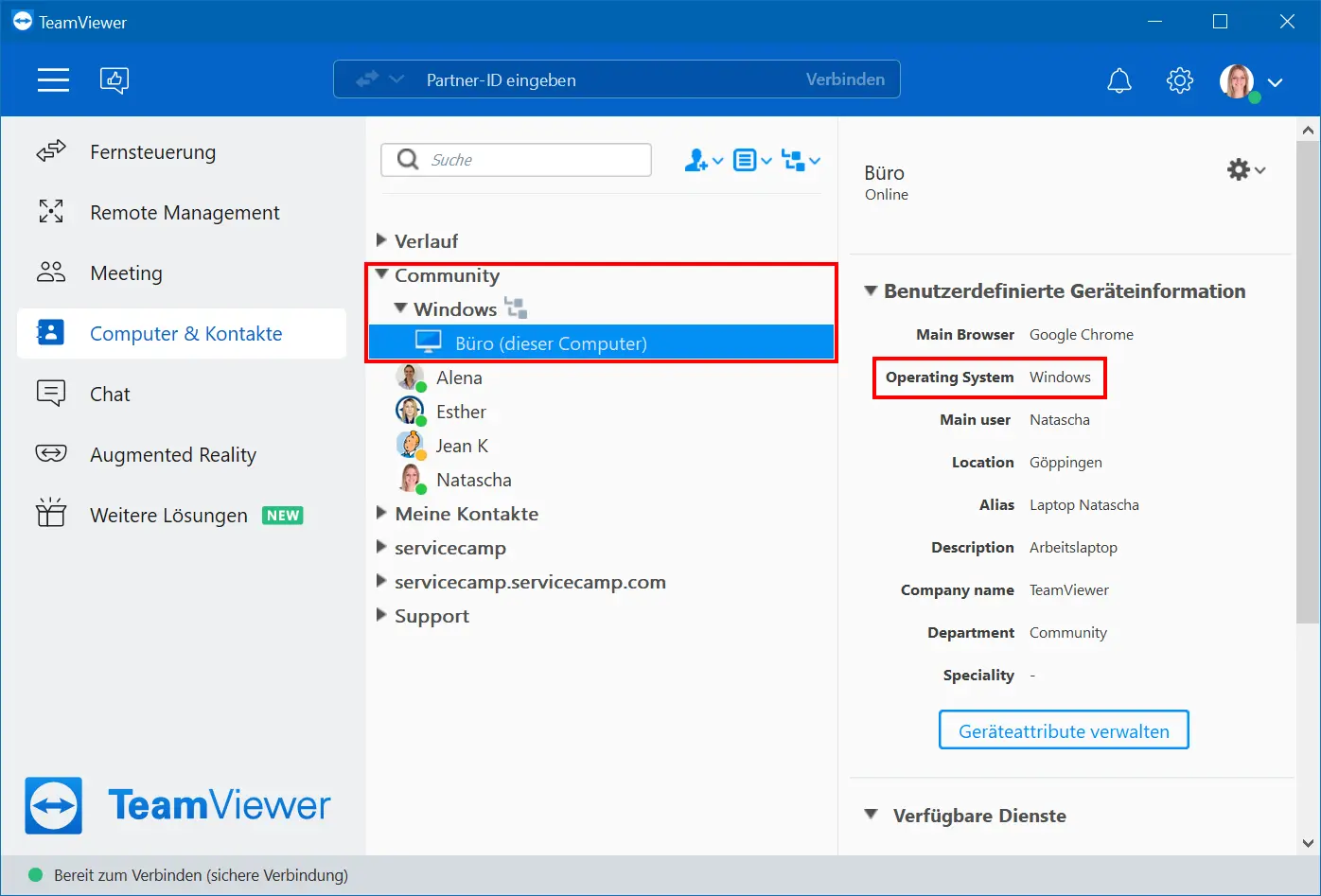Click the Augmented Reality headset icon
Viewport: 1321px width, 896px height.
tap(51, 454)
